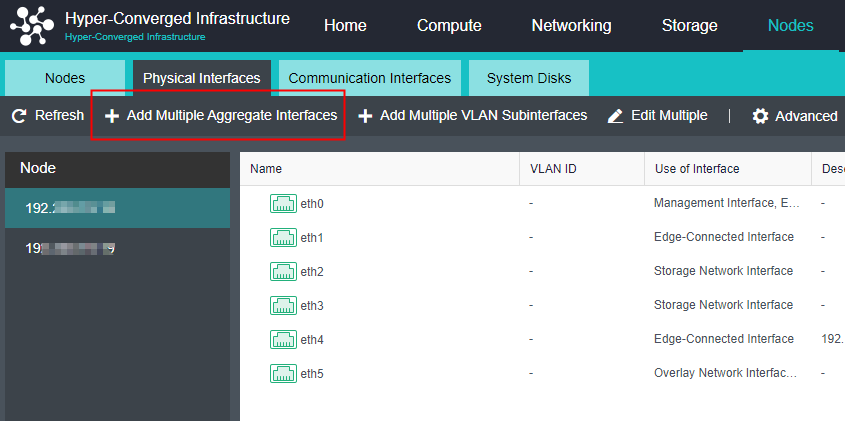This screenshot has height=421, width=845.
Task: Click Add Multiple VLAN Subinterfaces
Action: (472, 116)
